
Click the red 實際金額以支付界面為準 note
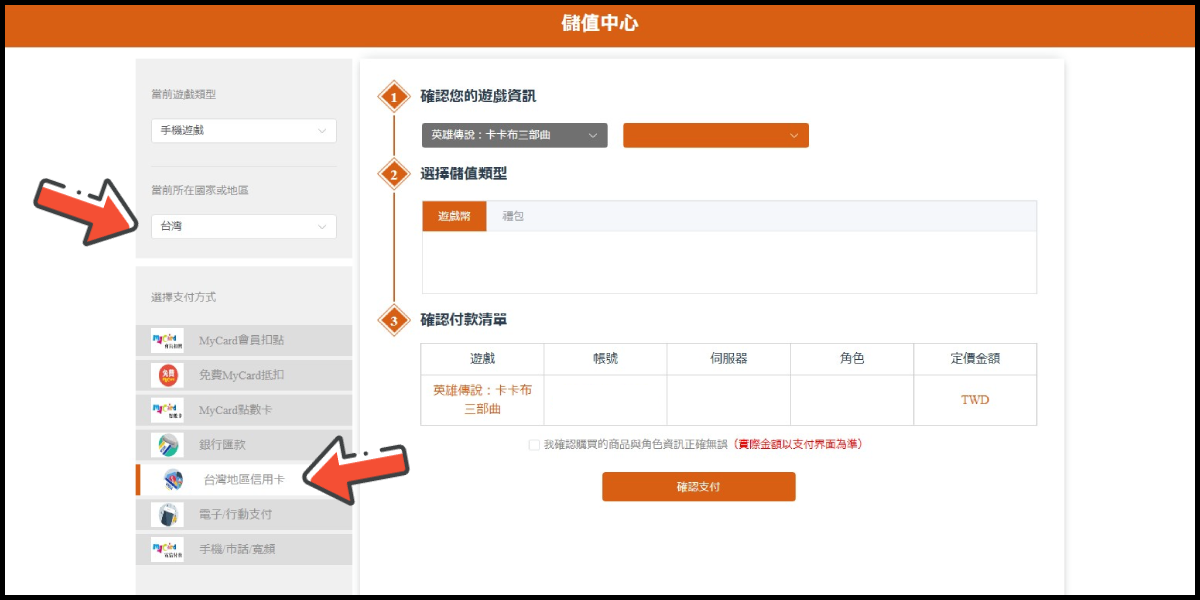[797, 444]
